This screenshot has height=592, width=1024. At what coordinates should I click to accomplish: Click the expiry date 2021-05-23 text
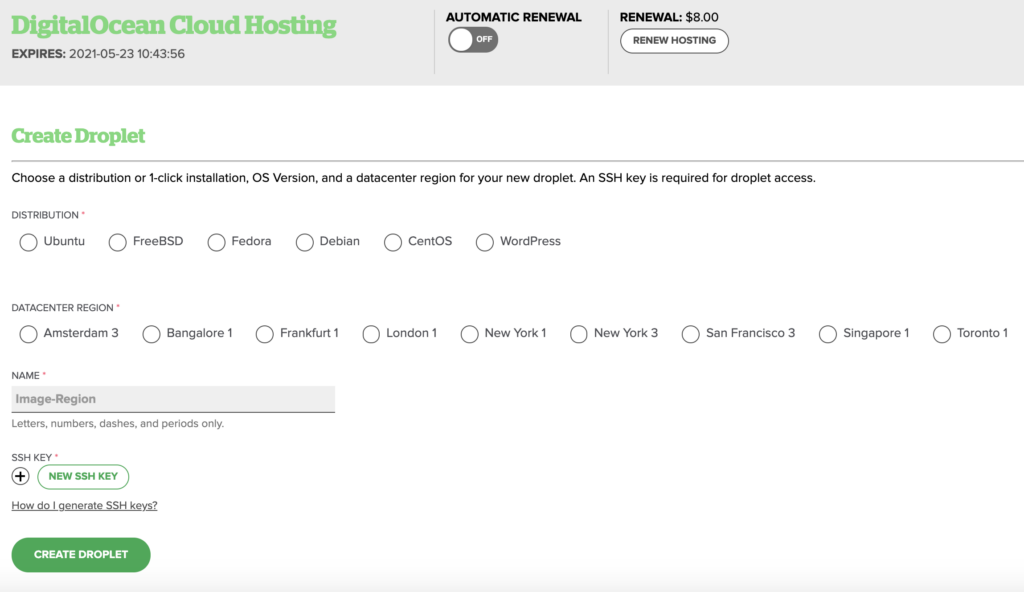(127, 54)
